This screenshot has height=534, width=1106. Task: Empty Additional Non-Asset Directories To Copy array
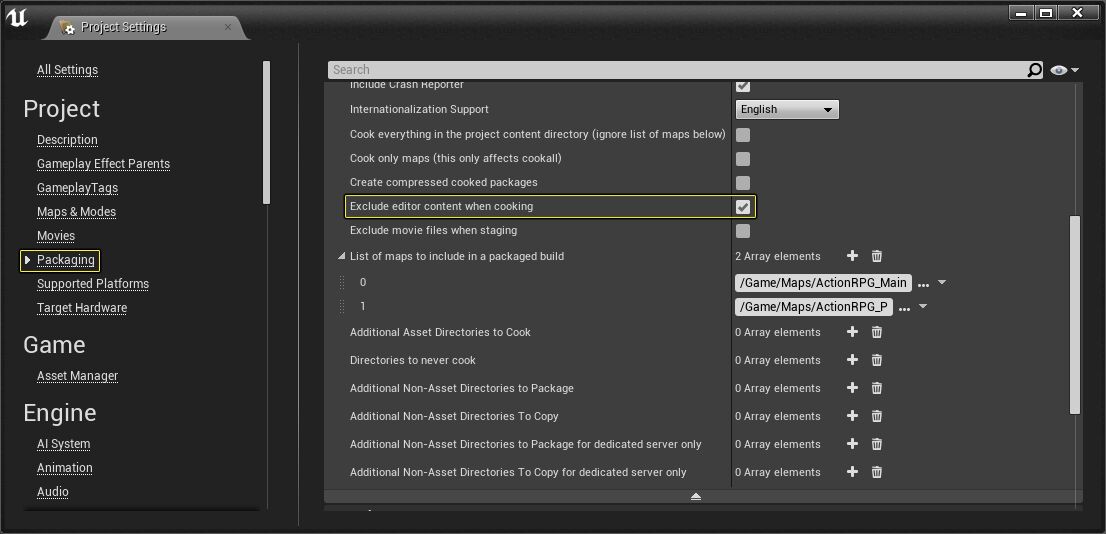click(x=877, y=416)
